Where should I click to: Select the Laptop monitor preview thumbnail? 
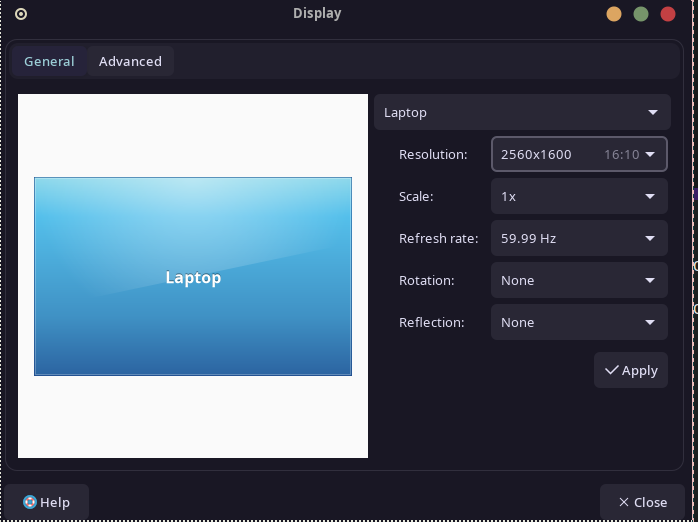[193, 276]
